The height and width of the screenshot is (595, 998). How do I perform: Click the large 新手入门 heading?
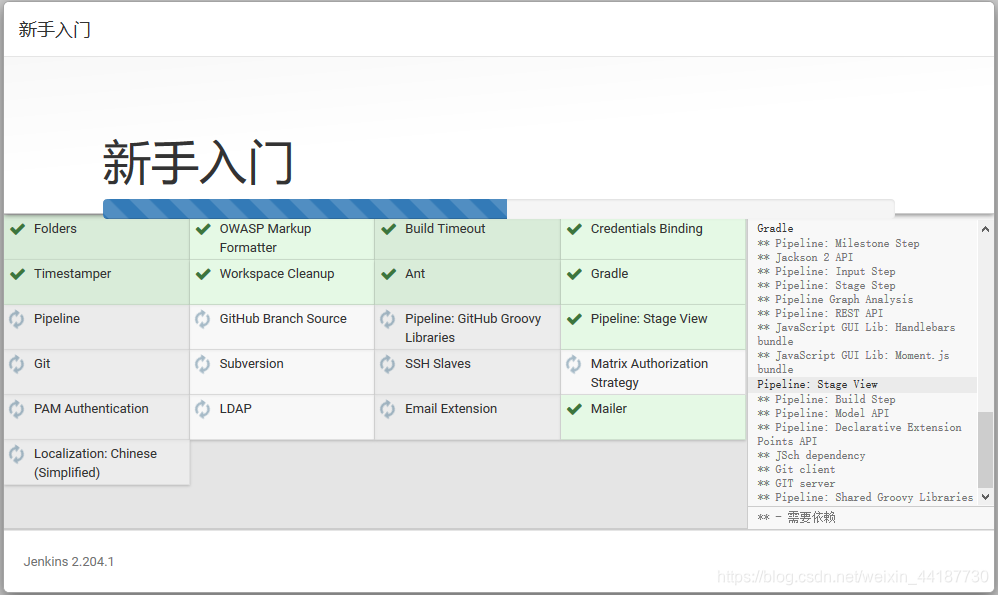coord(198,163)
